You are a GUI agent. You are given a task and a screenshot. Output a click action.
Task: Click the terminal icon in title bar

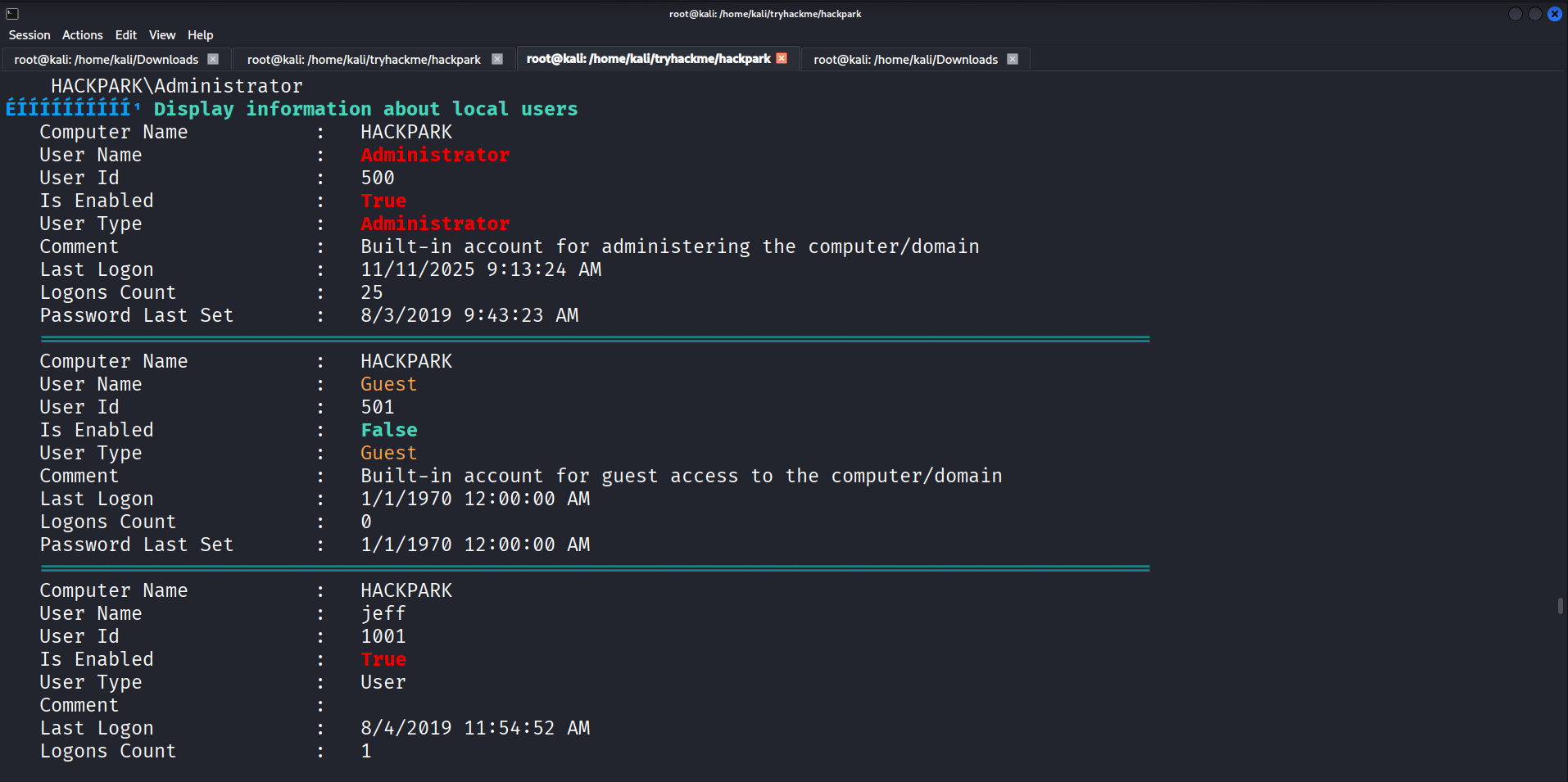12,14
